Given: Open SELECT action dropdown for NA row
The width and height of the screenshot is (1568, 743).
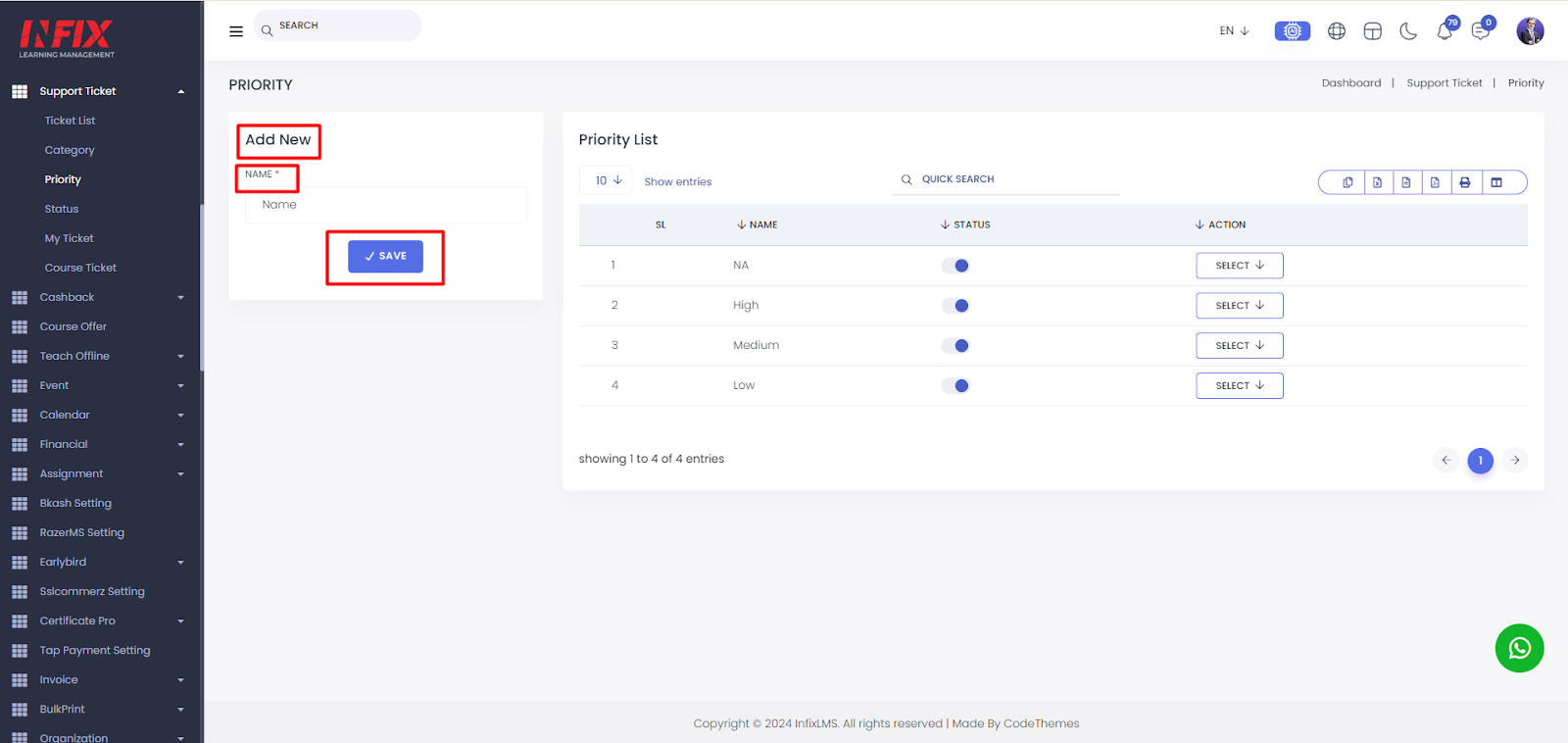Looking at the screenshot, I should click(1240, 266).
